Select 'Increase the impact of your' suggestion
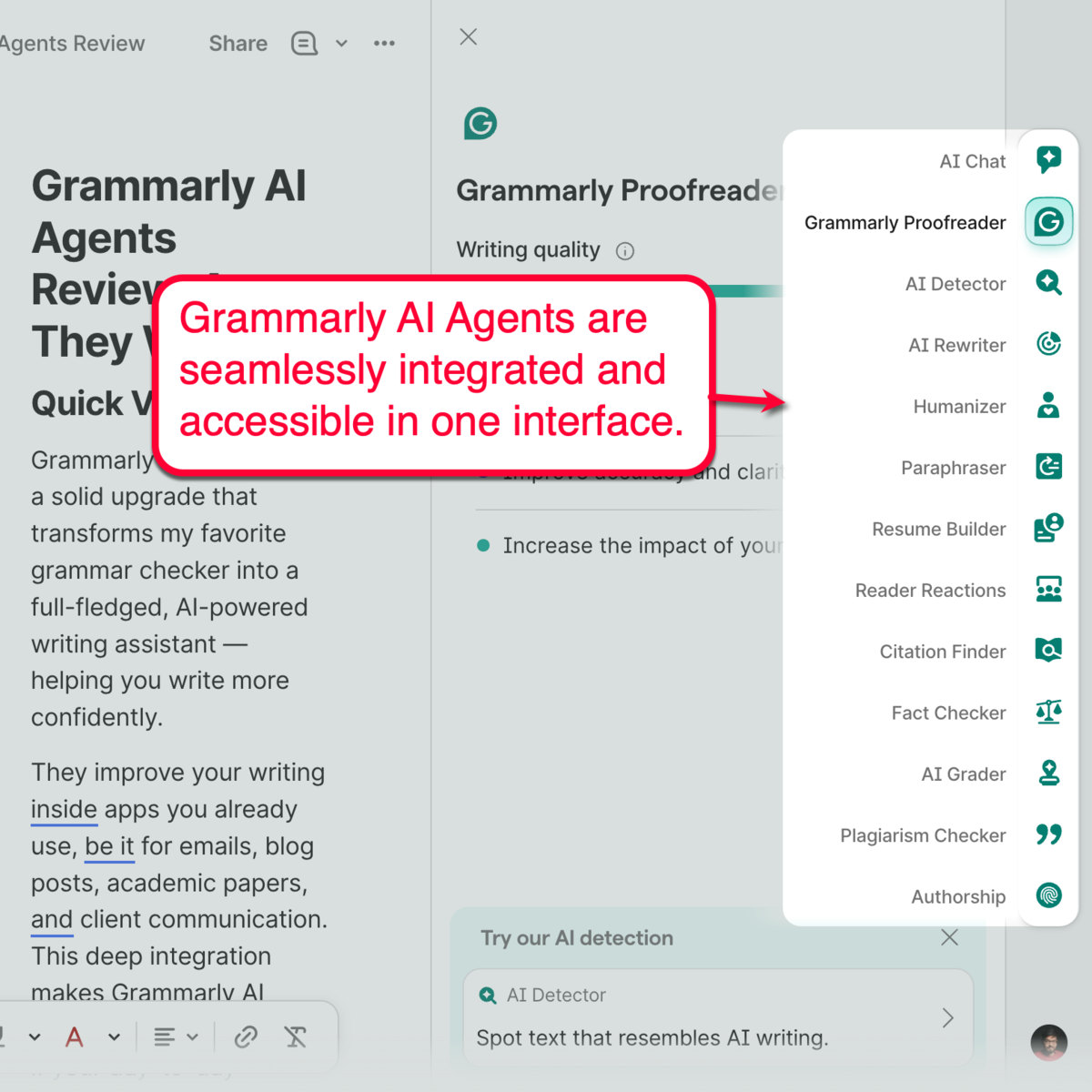1092x1092 pixels. pos(629,545)
